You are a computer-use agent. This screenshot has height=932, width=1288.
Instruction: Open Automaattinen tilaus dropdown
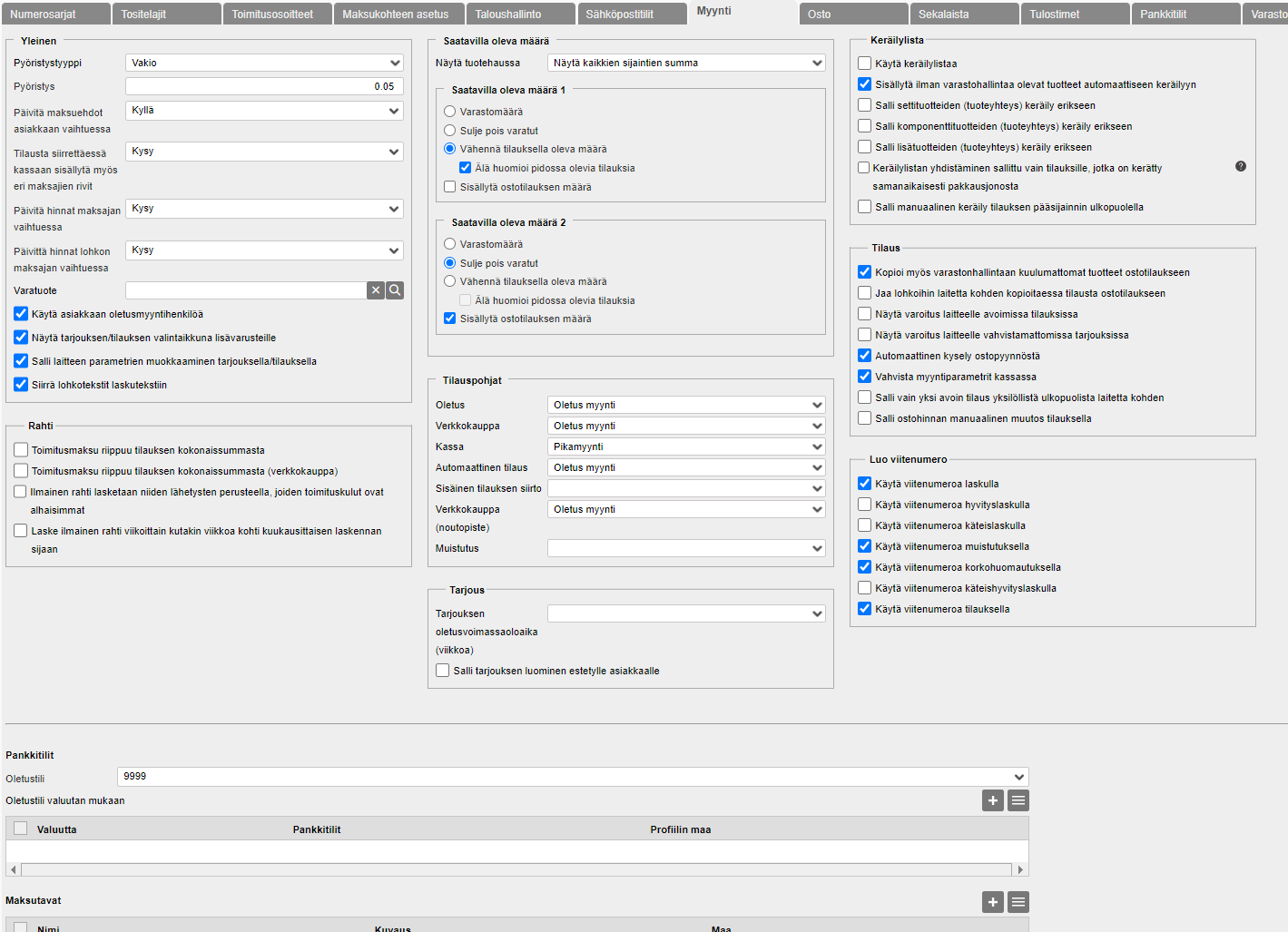686,467
